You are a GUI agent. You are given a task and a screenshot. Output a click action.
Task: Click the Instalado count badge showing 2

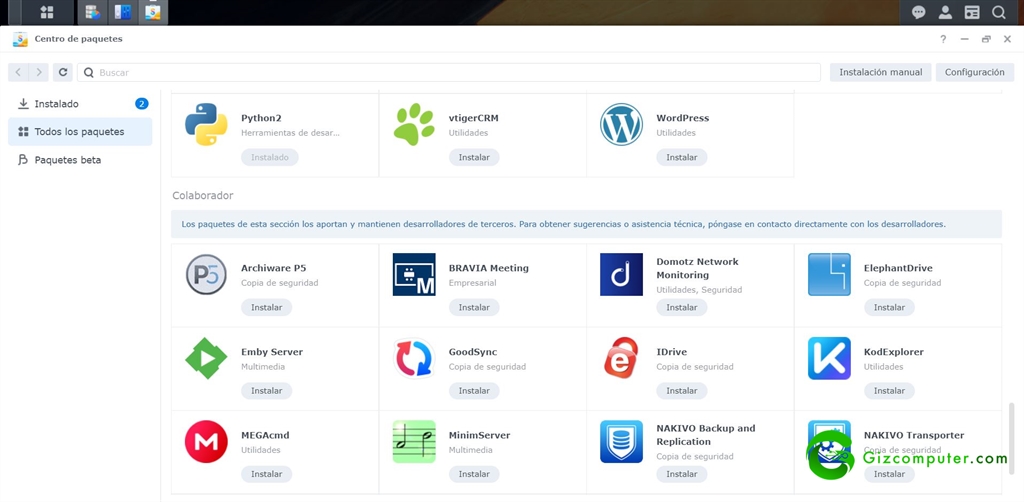(x=142, y=104)
